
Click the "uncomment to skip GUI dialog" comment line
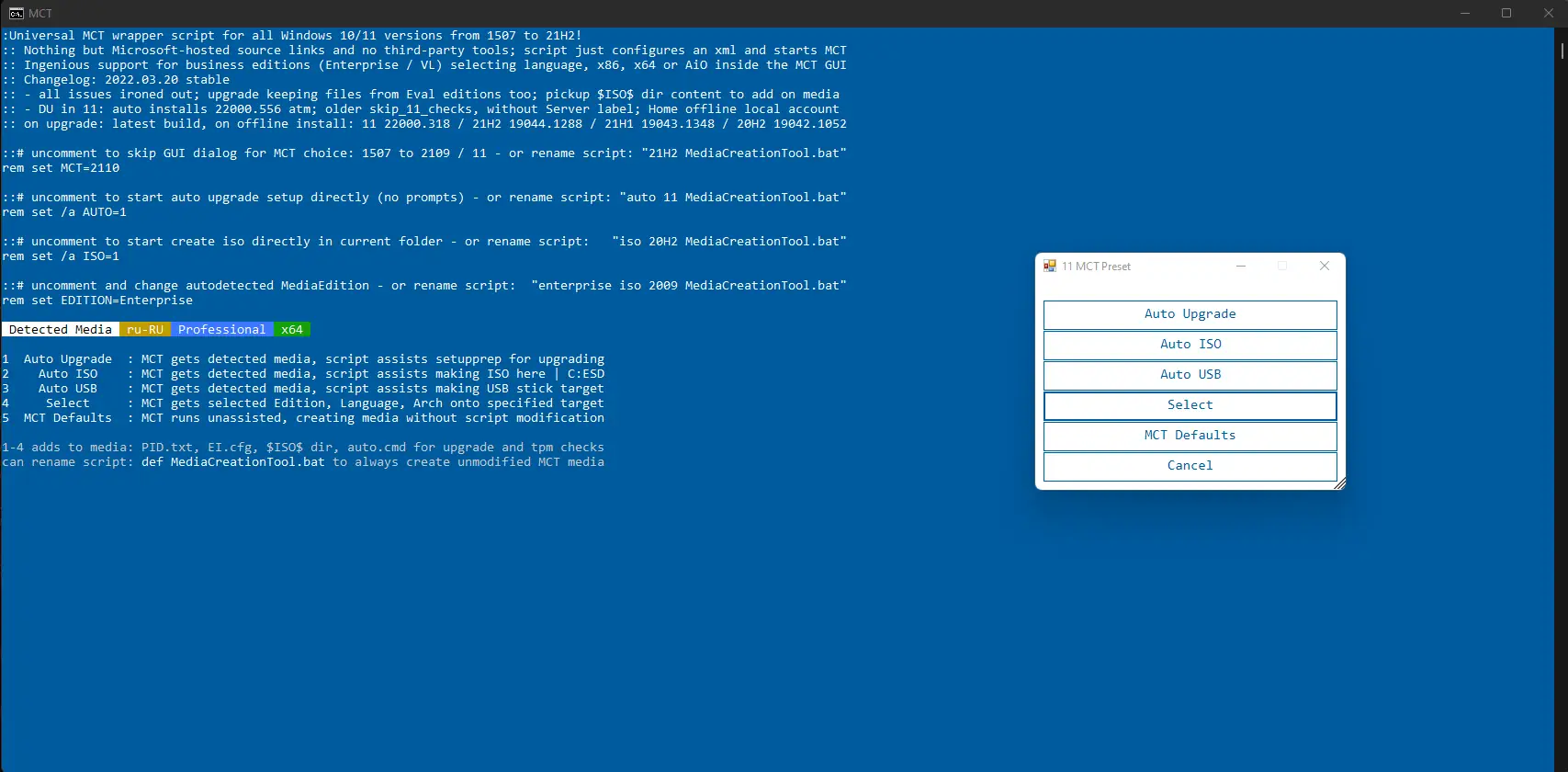(x=424, y=153)
